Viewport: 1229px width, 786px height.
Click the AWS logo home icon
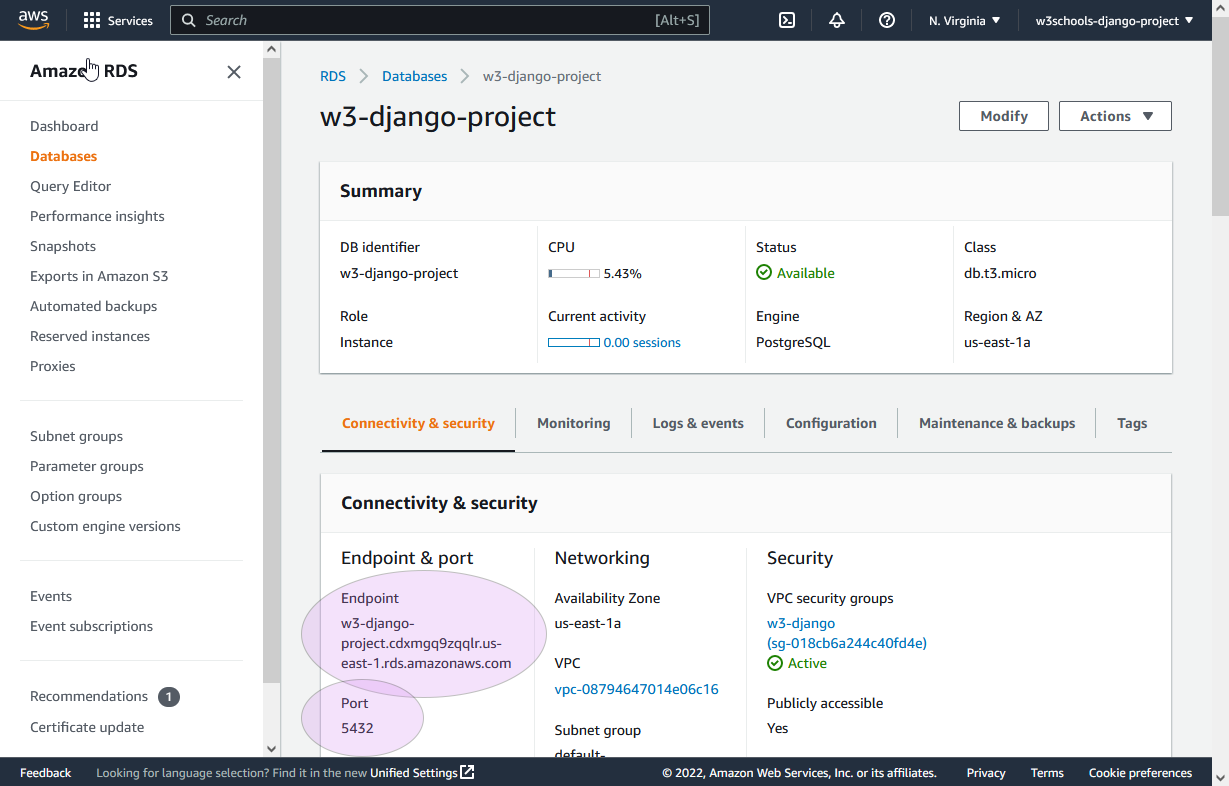[x=33, y=20]
